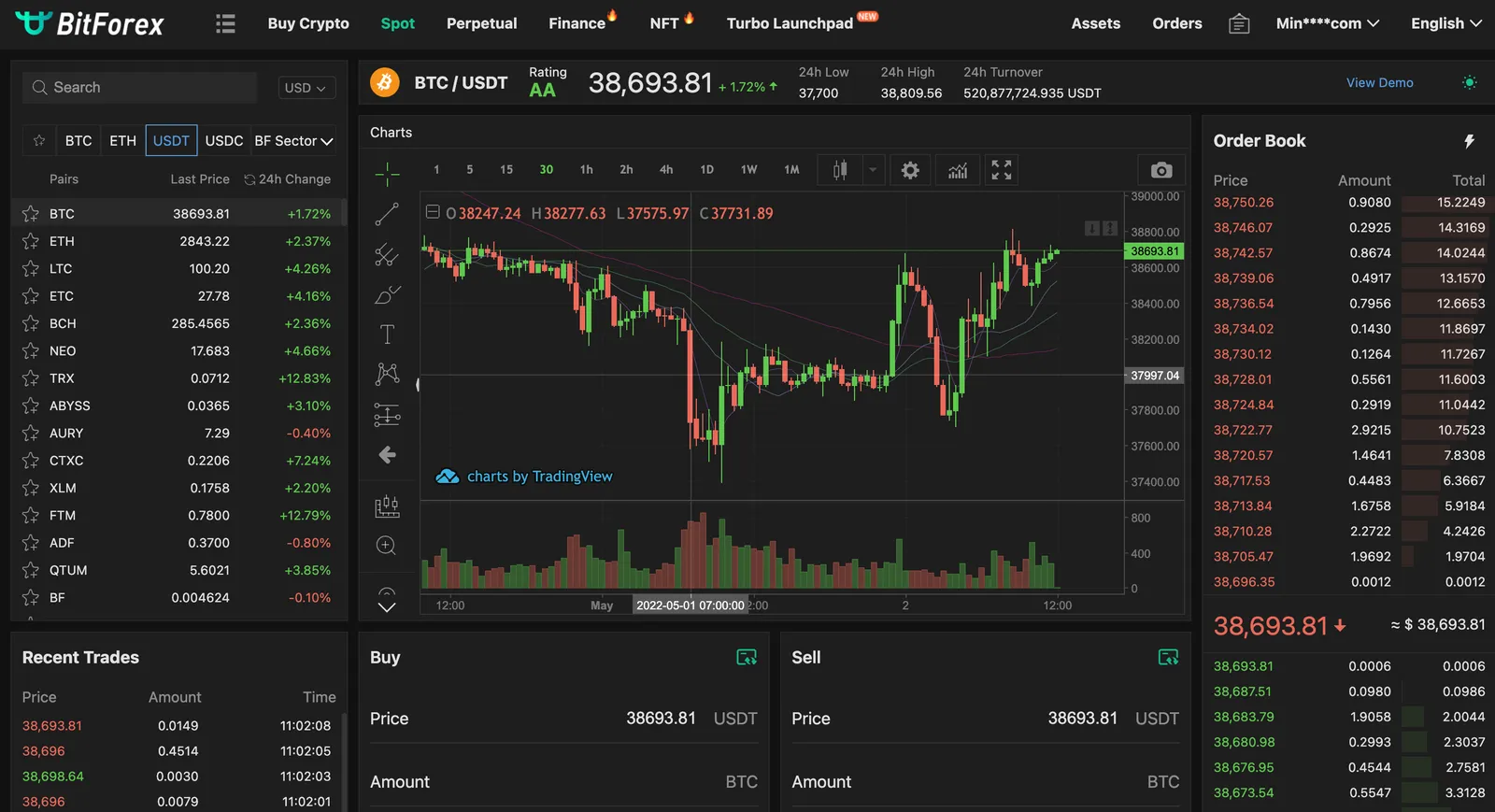Open the calculator icon in the Buy panel

pyautogui.click(x=747, y=657)
